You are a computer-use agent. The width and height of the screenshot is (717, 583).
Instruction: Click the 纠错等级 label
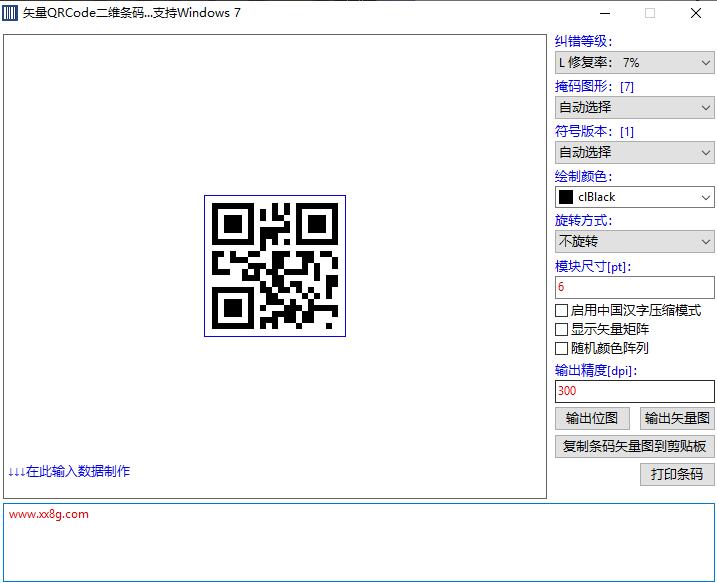pos(583,42)
